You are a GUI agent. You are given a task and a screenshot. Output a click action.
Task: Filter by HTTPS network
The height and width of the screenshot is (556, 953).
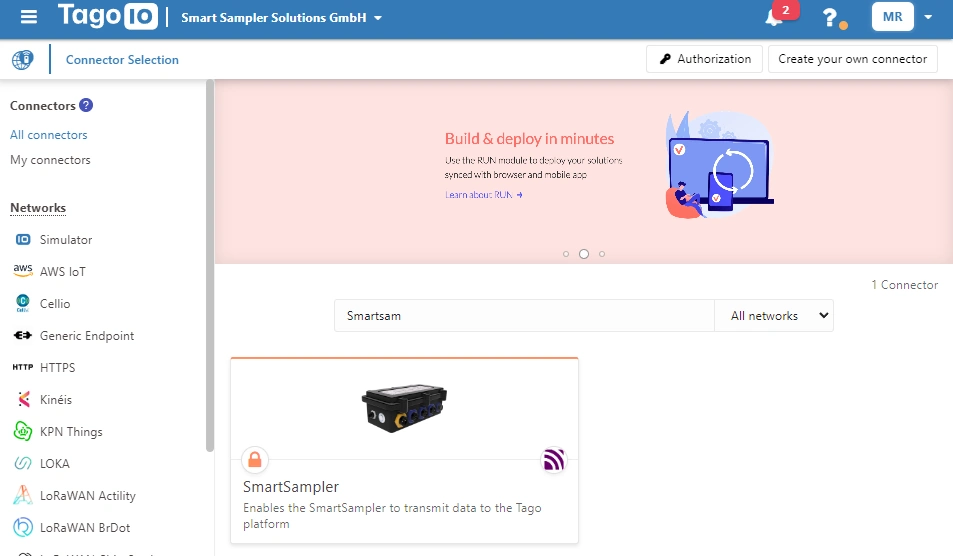click(58, 368)
